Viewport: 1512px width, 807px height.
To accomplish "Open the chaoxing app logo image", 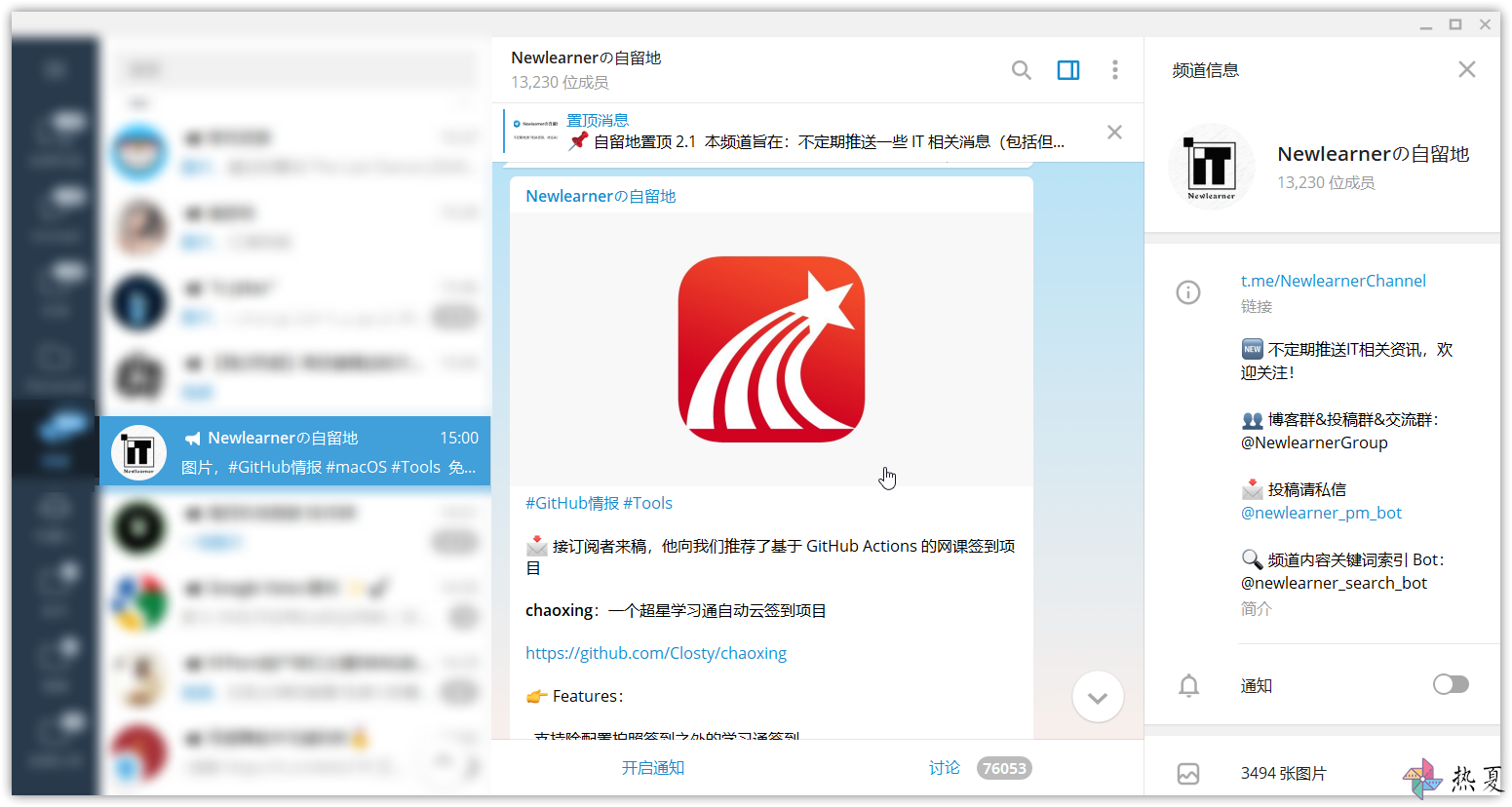I will pos(771,349).
